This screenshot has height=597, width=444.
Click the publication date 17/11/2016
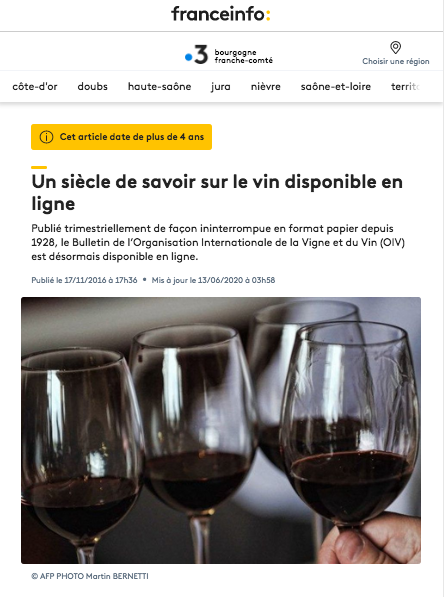coord(84,280)
